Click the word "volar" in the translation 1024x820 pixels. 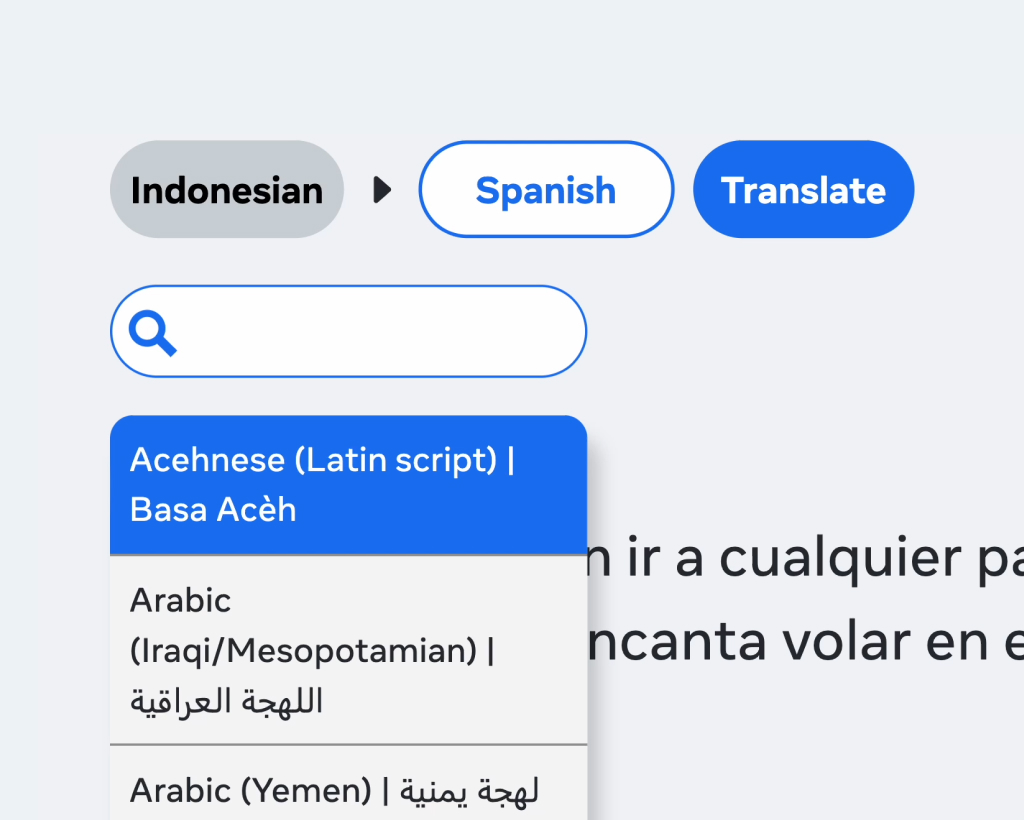click(x=846, y=642)
